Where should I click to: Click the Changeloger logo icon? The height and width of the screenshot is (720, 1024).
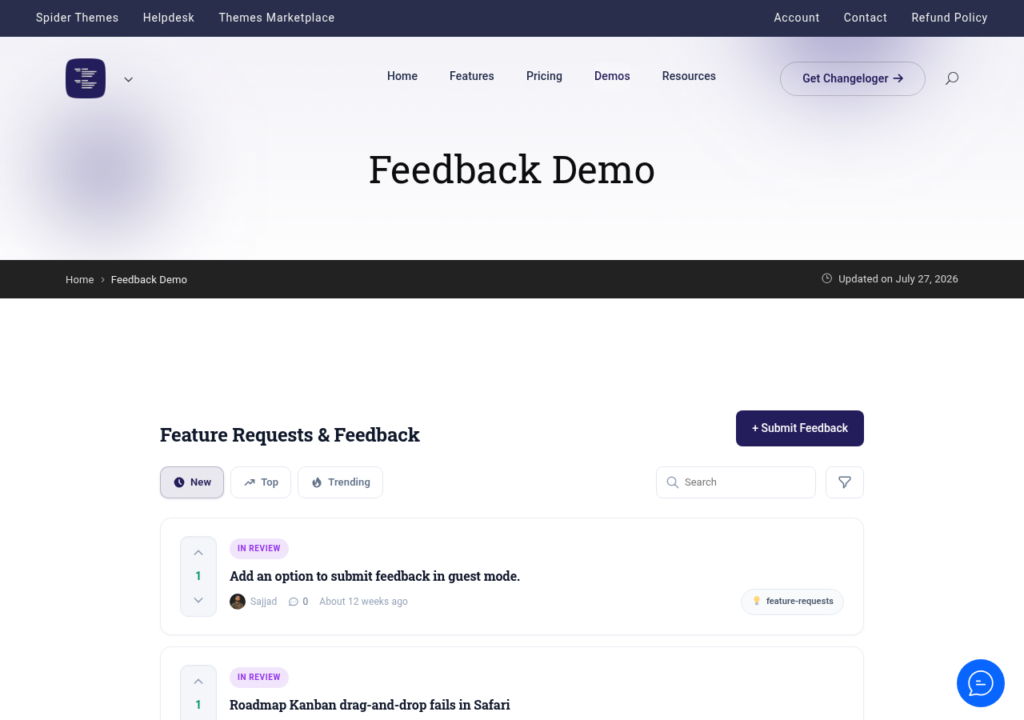click(x=86, y=78)
